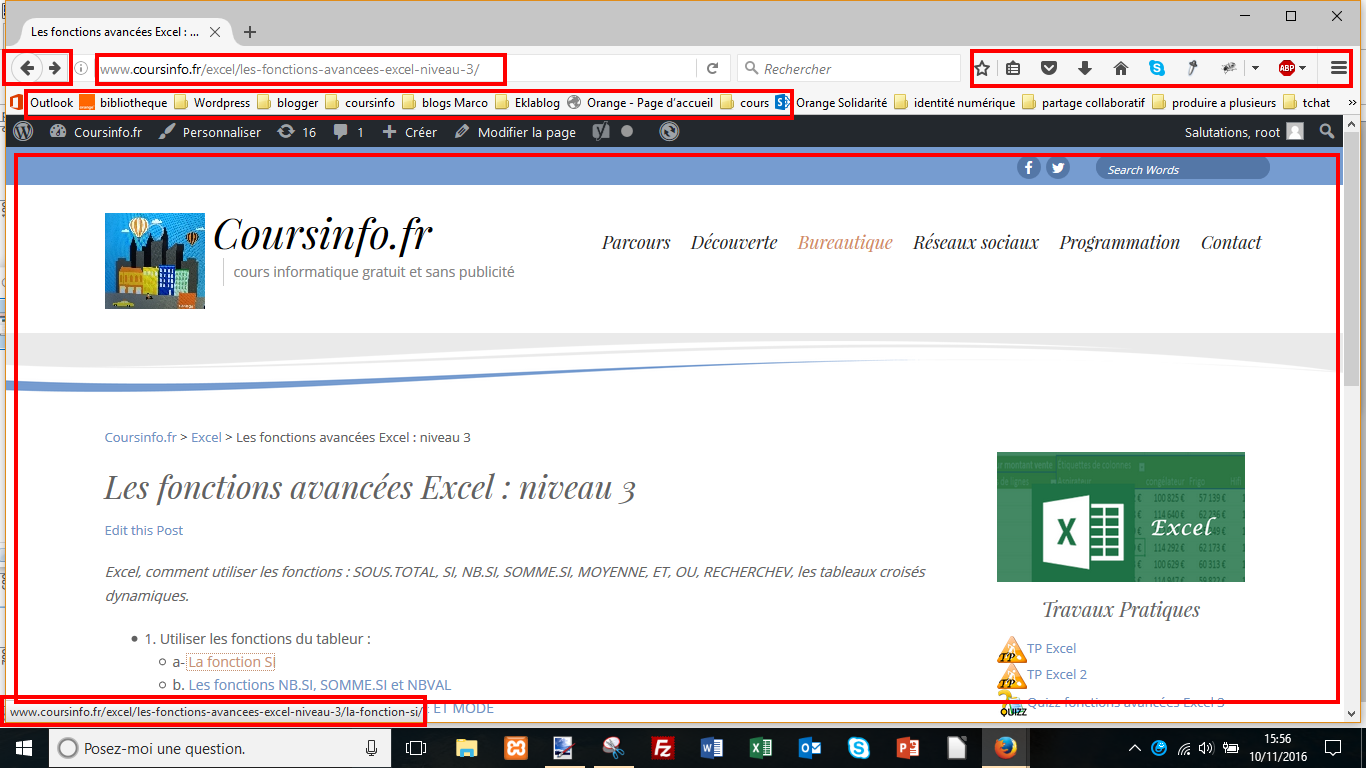Click the Edit this Post link
This screenshot has width=1366, height=768.
tap(143, 530)
